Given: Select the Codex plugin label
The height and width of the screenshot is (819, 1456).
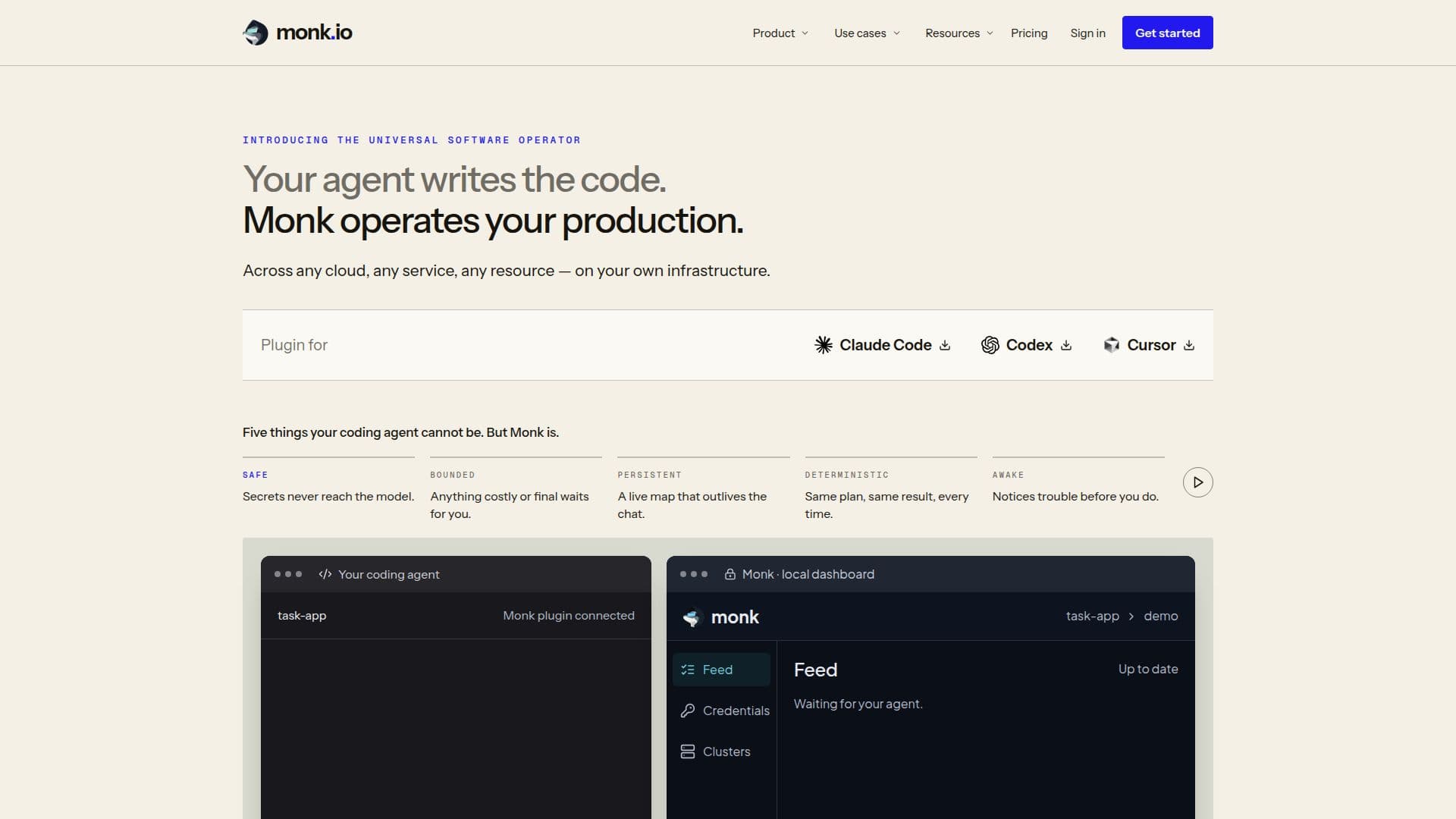Looking at the screenshot, I should [1029, 345].
